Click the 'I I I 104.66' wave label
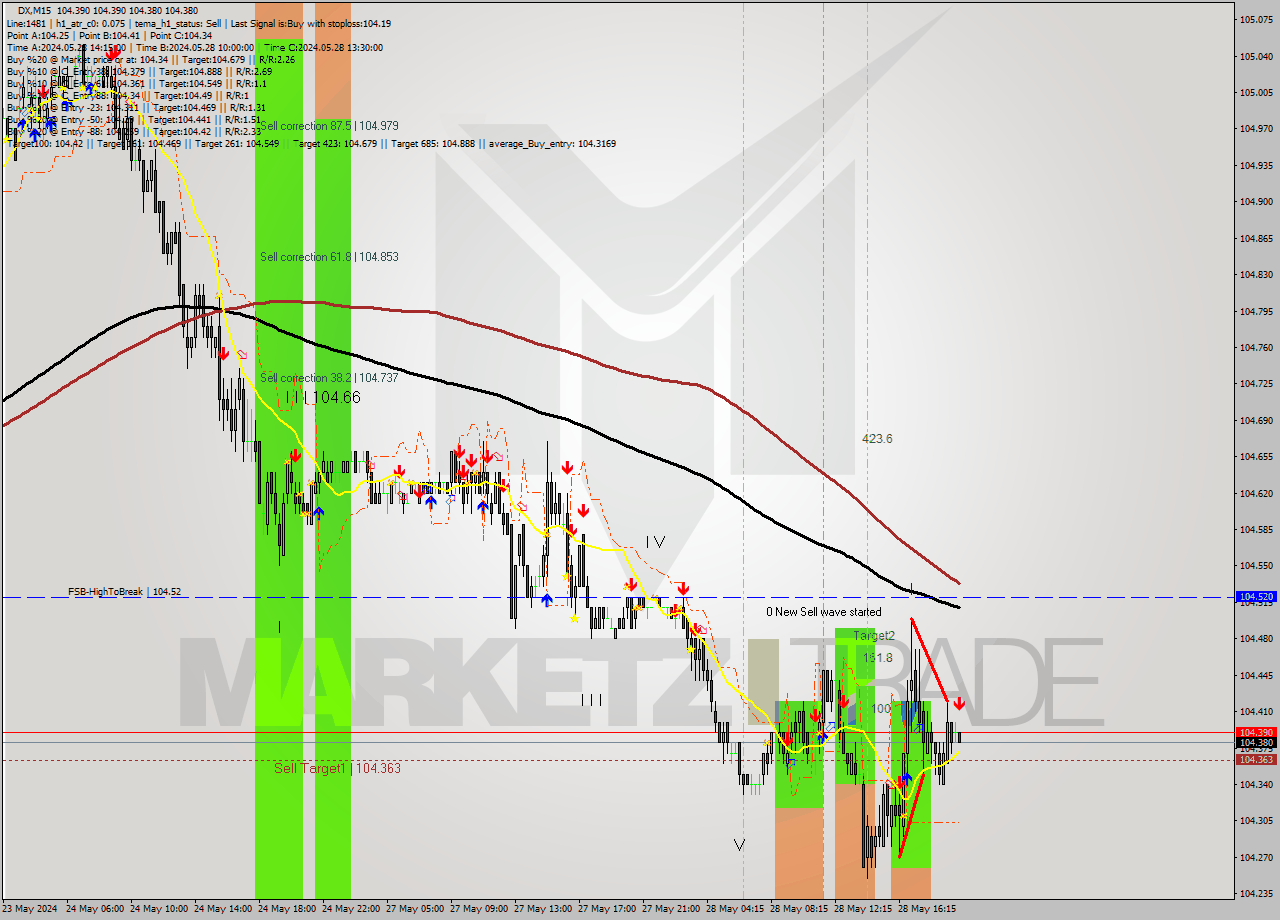This screenshot has width=1280, height=920. coord(322,398)
